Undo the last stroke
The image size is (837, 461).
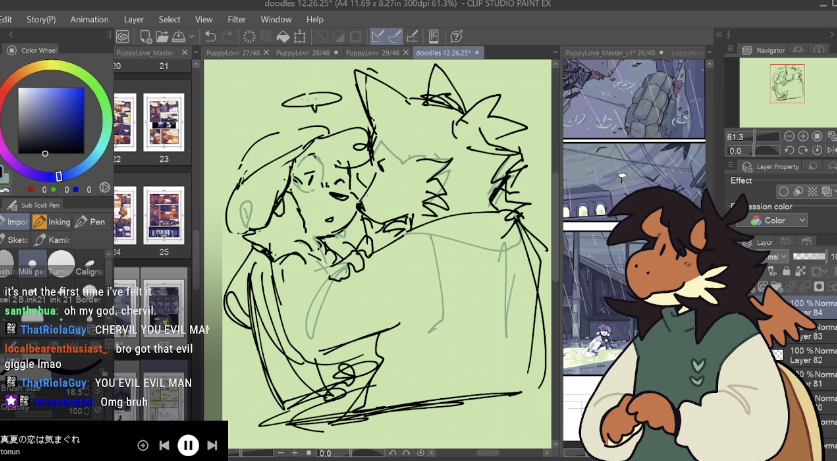point(210,36)
